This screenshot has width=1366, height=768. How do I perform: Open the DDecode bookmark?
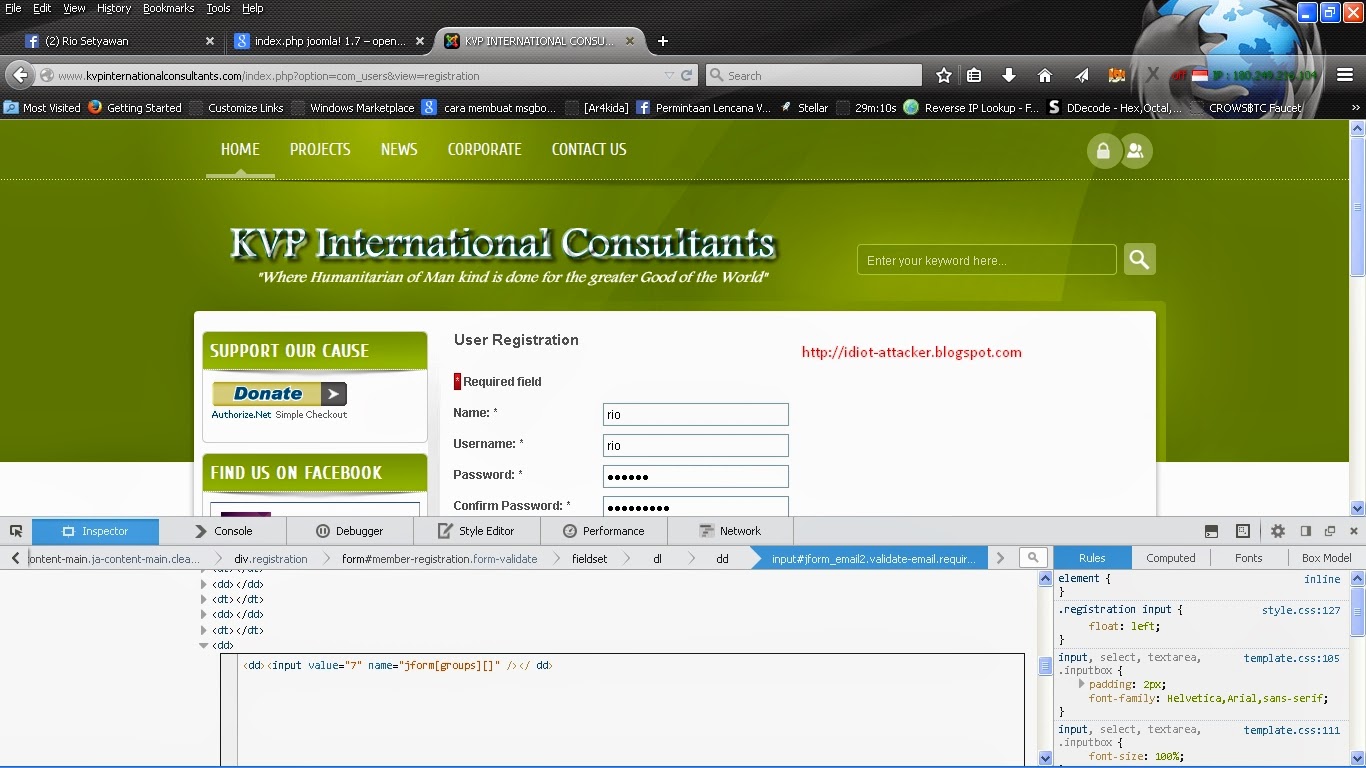coord(1115,107)
